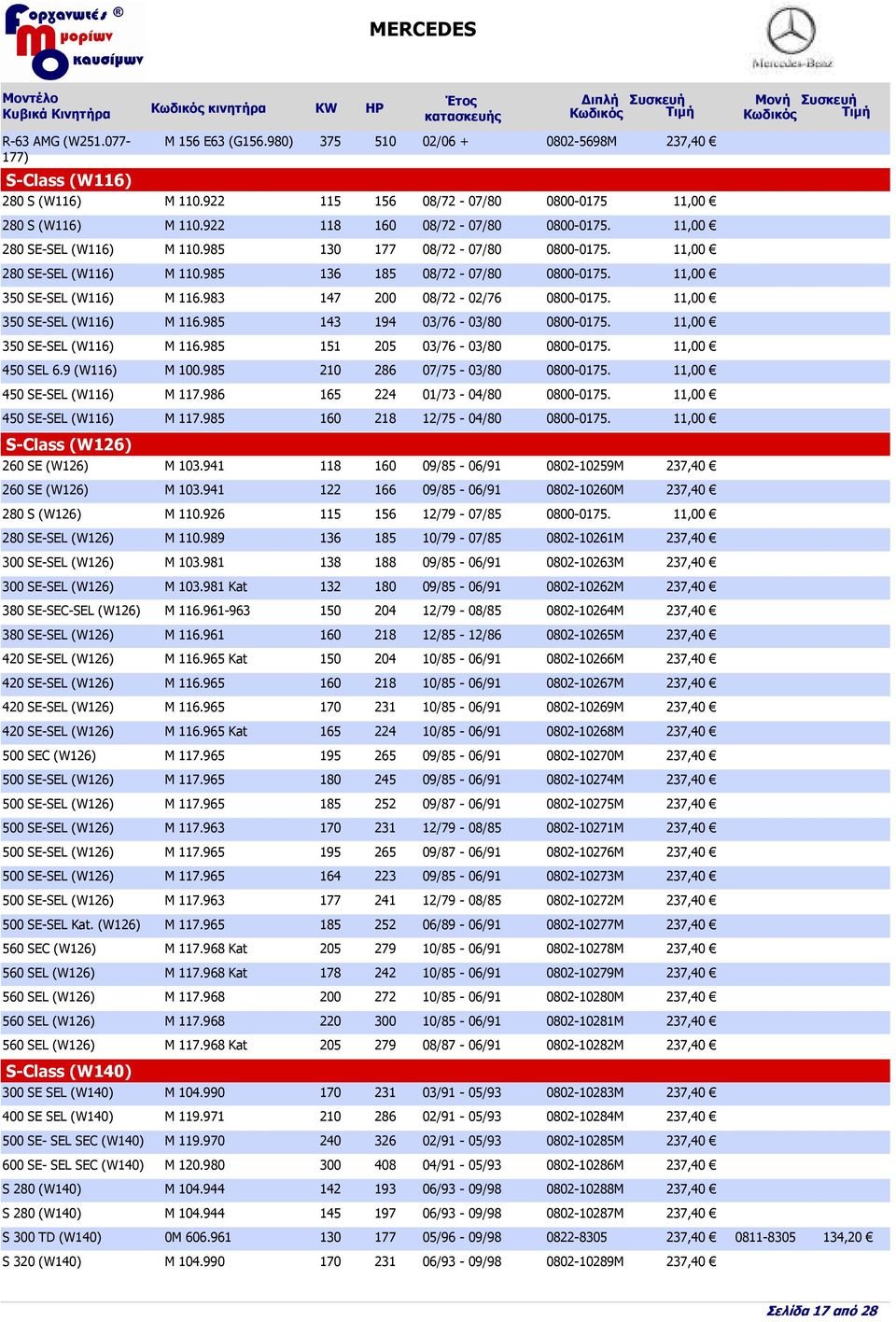Select date range 07/75 - 03/80
Viewport: 896px width, 1322px height.
tap(461, 371)
